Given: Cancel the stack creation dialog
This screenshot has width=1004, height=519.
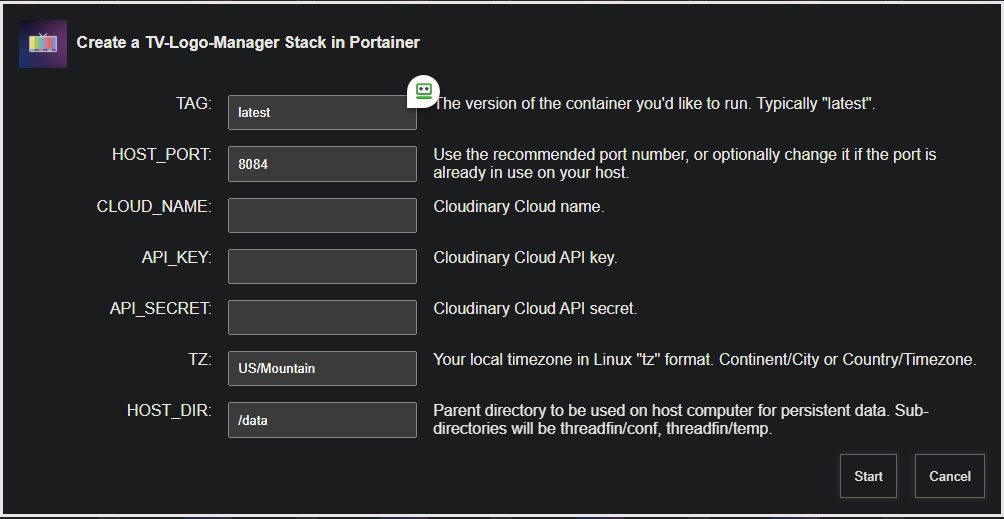Looking at the screenshot, I should (949, 476).
